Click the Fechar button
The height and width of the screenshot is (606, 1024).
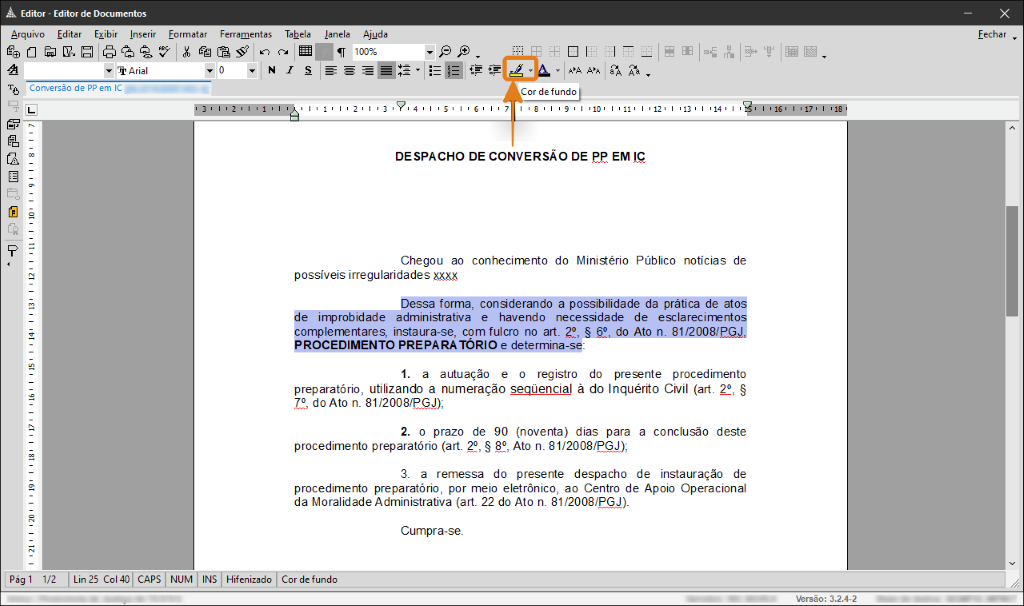(992, 34)
